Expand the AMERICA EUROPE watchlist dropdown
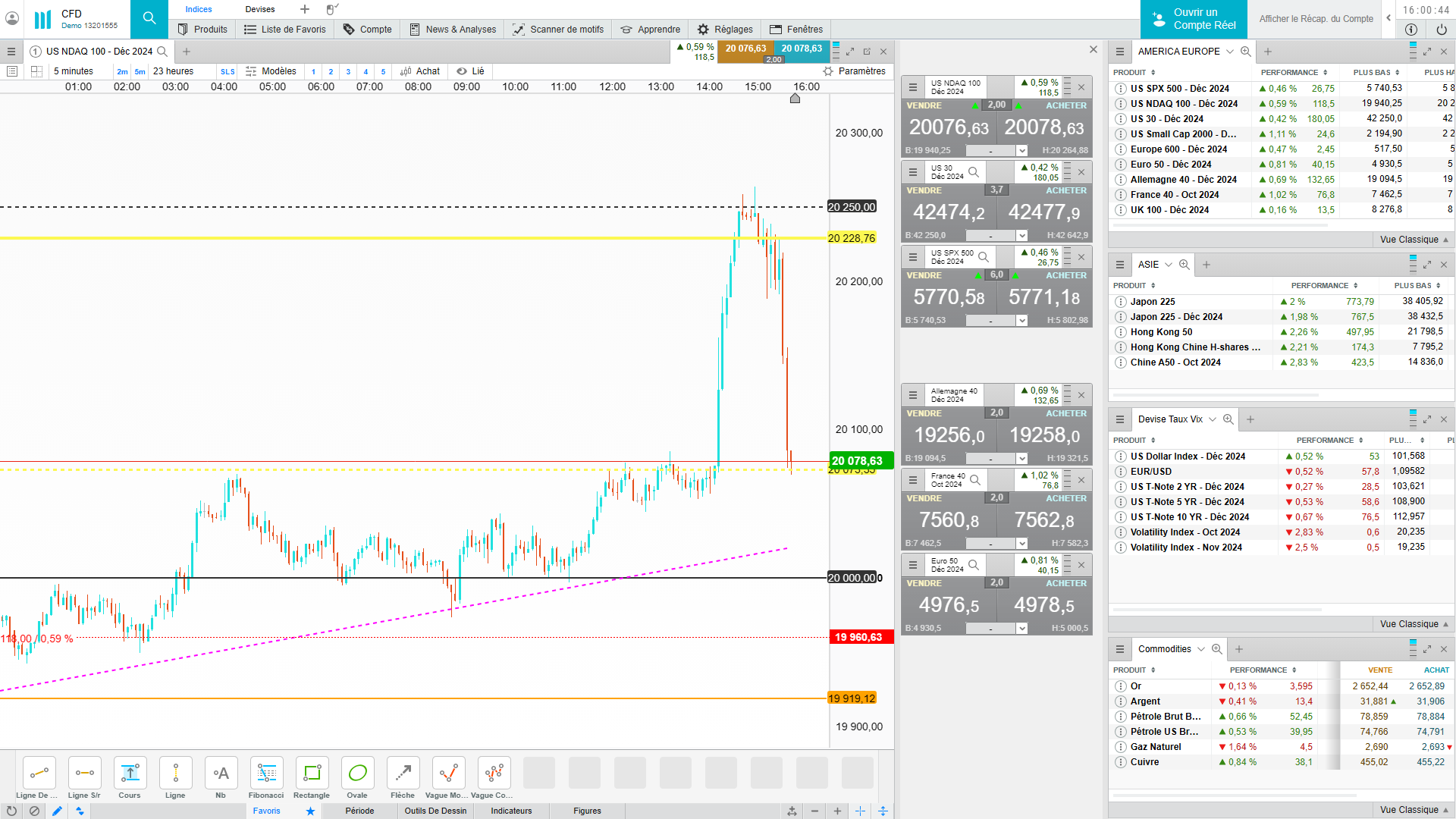Viewport: 1456px width, 819px height. coord(1230,52)
